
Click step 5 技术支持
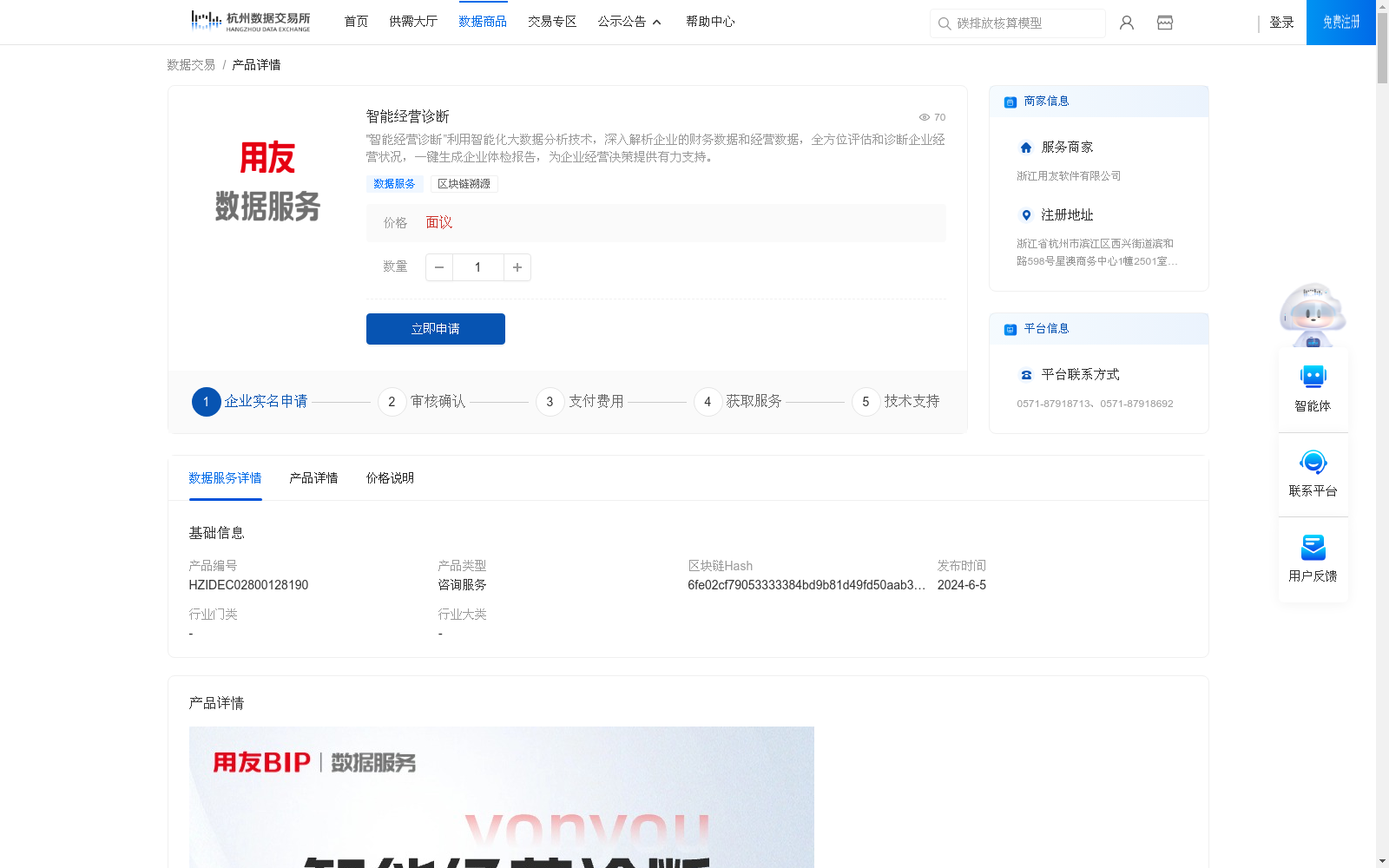896,402
